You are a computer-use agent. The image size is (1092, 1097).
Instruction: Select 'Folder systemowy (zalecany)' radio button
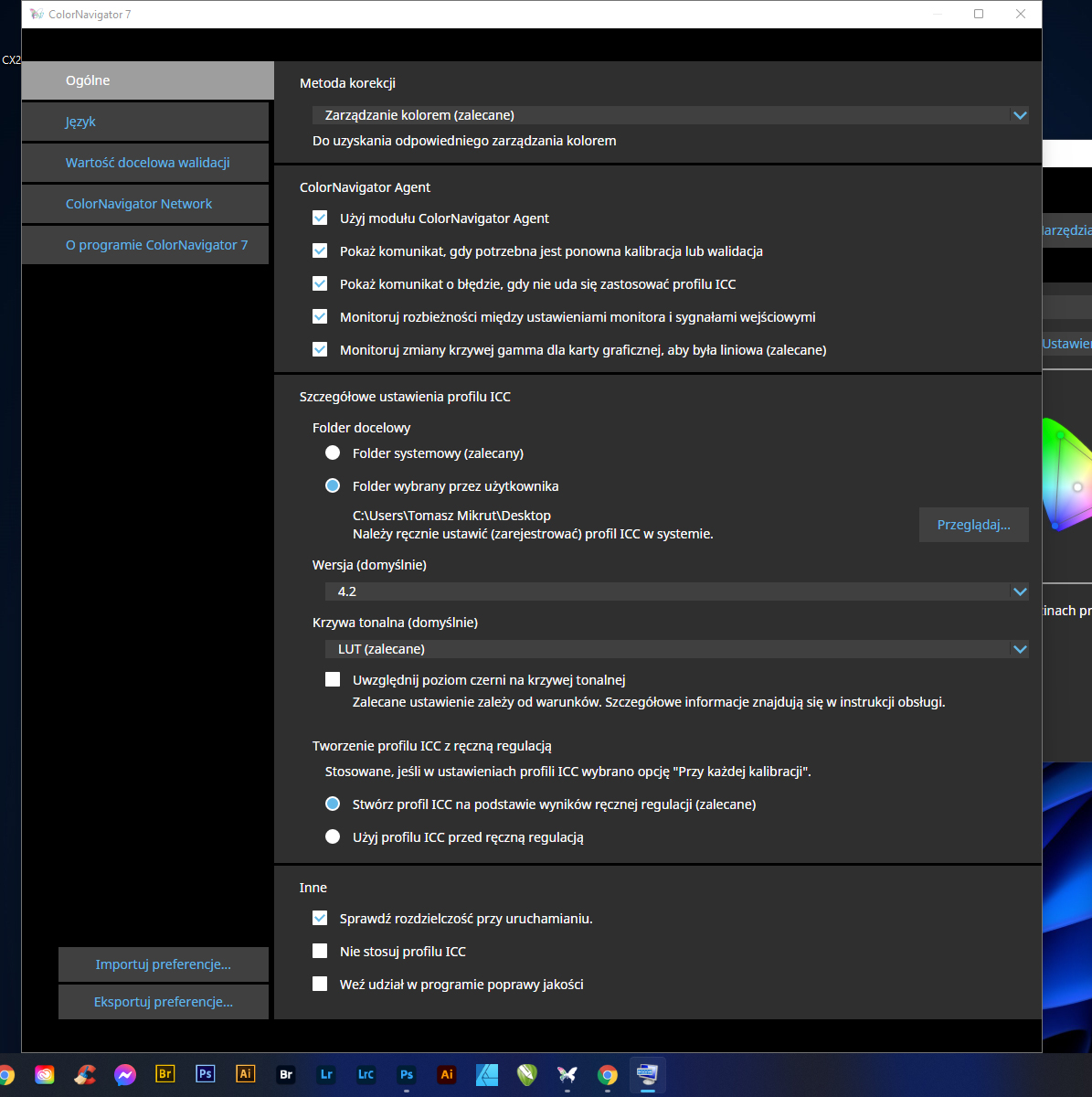point(333,453)
